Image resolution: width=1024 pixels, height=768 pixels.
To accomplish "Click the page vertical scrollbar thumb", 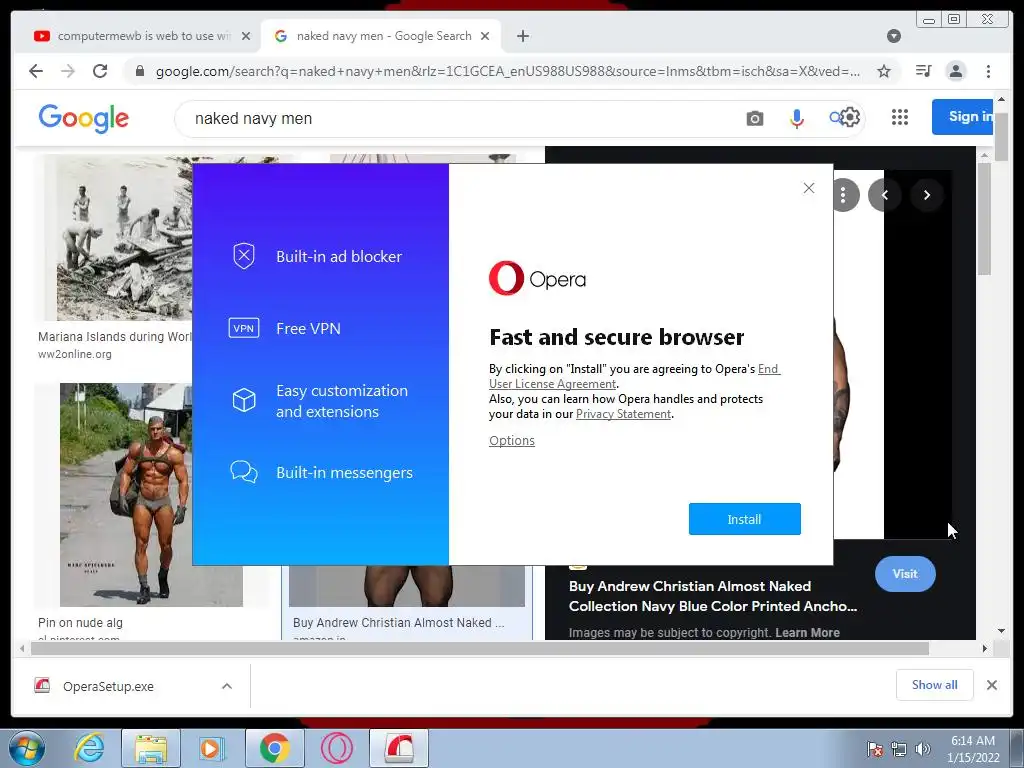I will pyautogui.click(x=1000, y=136).
